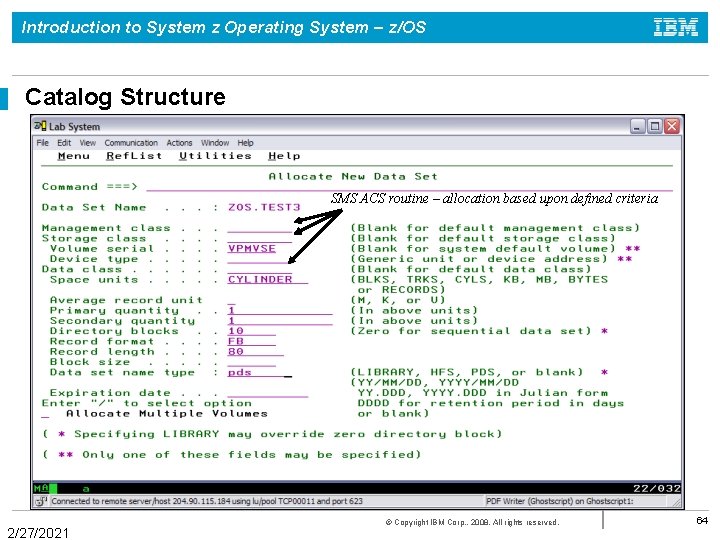Click the cursor position indicator 22/032
720x540 pixels.
coord(657,489)
